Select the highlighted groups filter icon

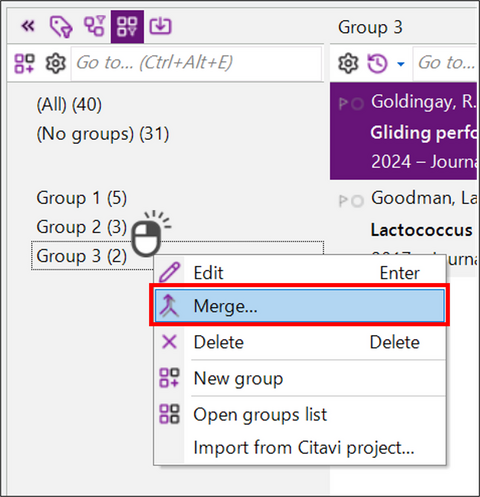click(127, 27)
